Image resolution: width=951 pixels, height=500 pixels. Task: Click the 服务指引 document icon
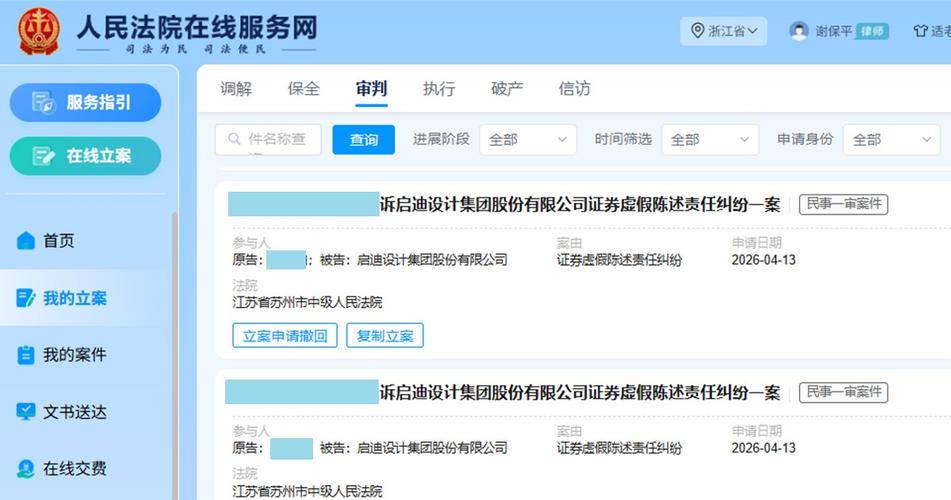43,103
